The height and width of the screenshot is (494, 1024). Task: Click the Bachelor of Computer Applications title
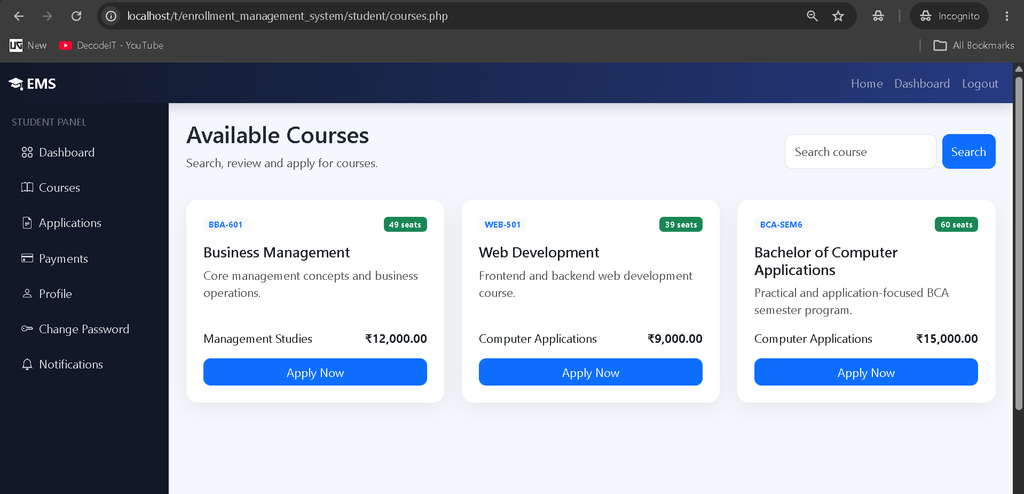[825, 261]
